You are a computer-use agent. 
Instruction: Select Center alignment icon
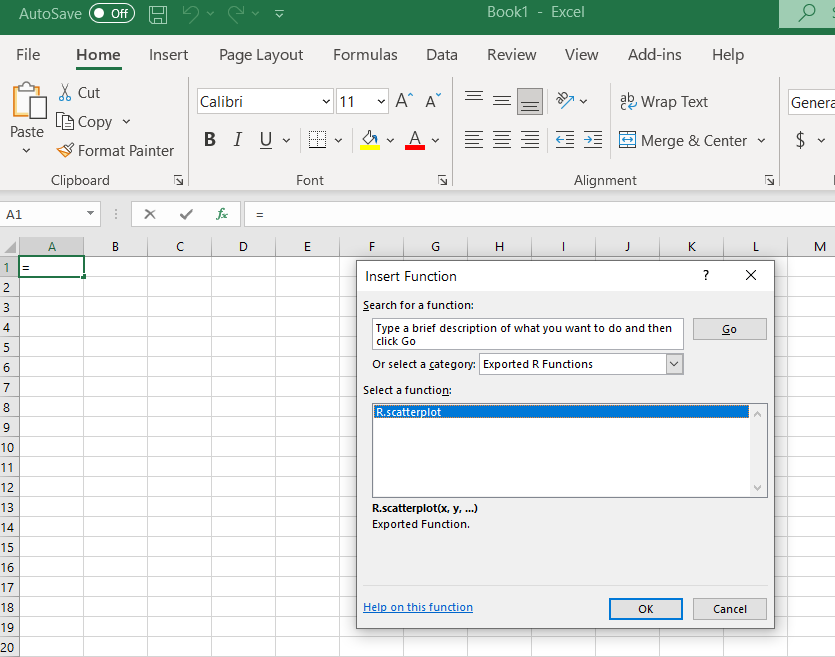pyautogui.click(x=502, y=139)
